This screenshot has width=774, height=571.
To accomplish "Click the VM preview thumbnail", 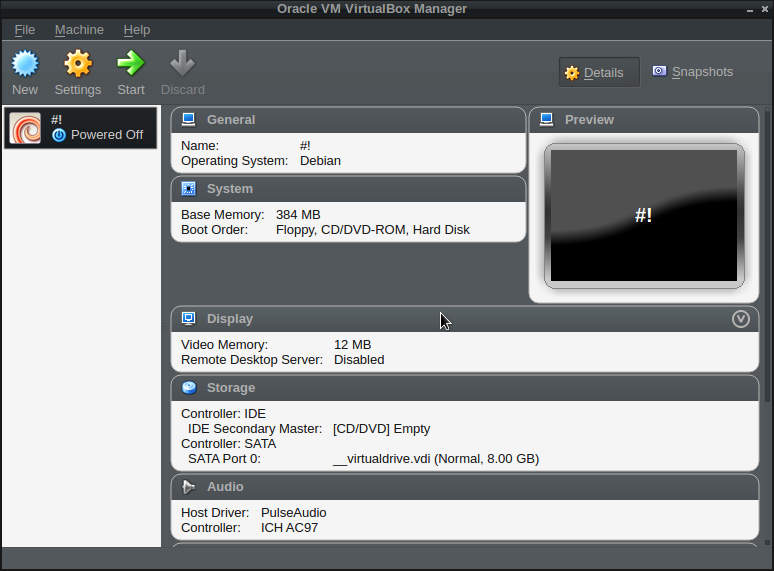I will tap(644, 216).
